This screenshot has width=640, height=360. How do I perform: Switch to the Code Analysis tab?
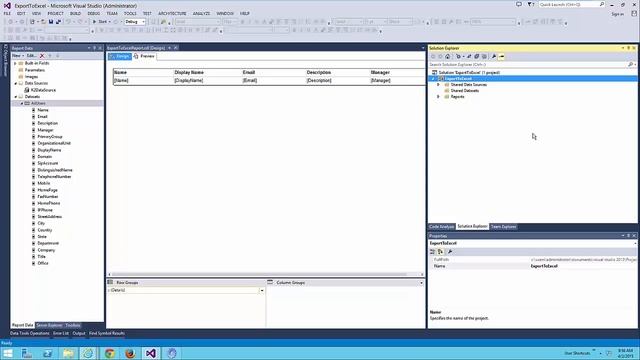[441, 227]
